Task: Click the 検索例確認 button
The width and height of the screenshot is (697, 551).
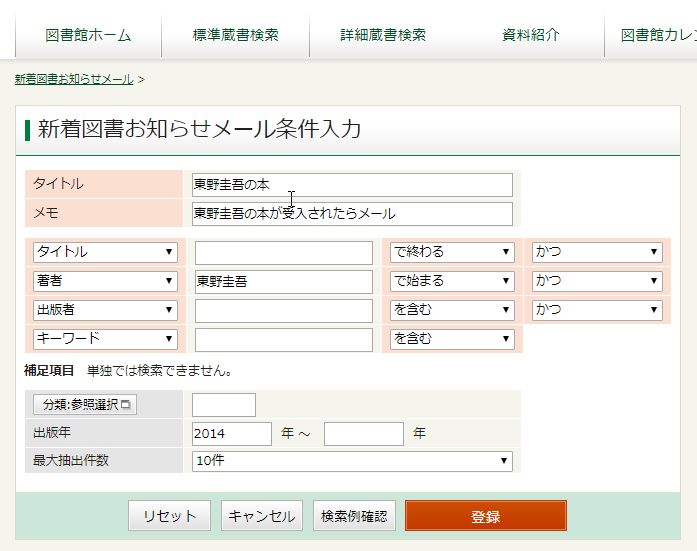Action: (x=355, y=516)
